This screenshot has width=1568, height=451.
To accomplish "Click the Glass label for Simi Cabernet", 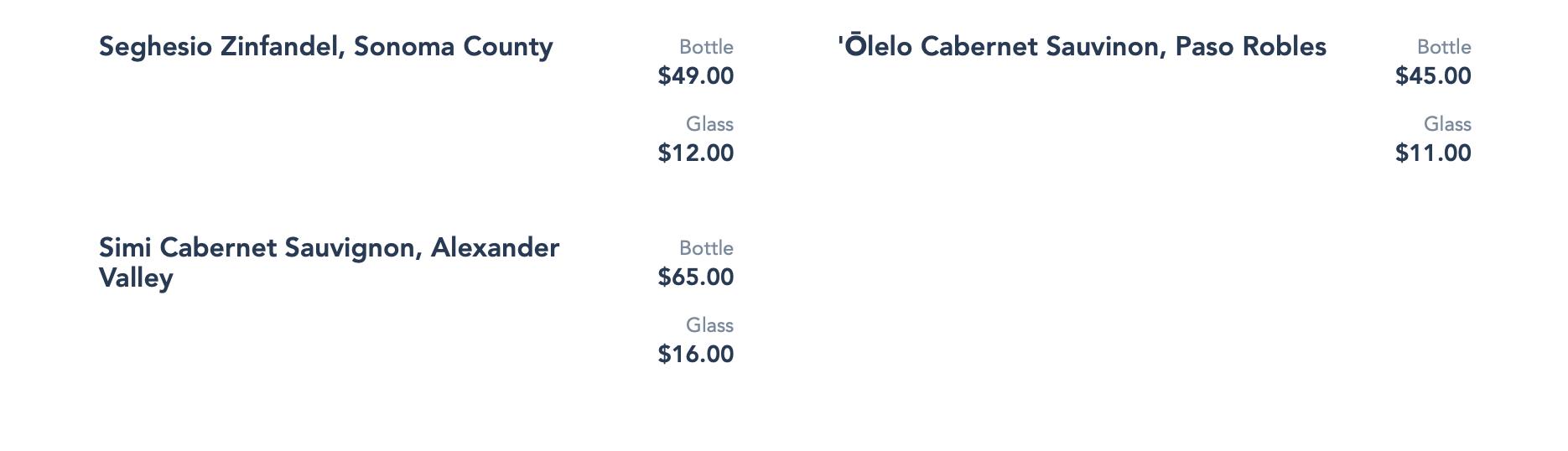I will tap(709, 325).
